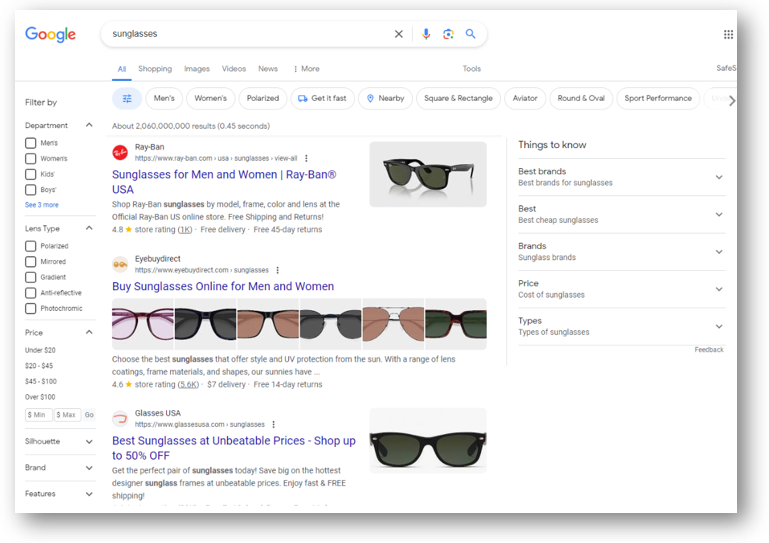
Task: Open the Ray-Ban sunglasses thumbnail image
Action: [x=428, y=174]
